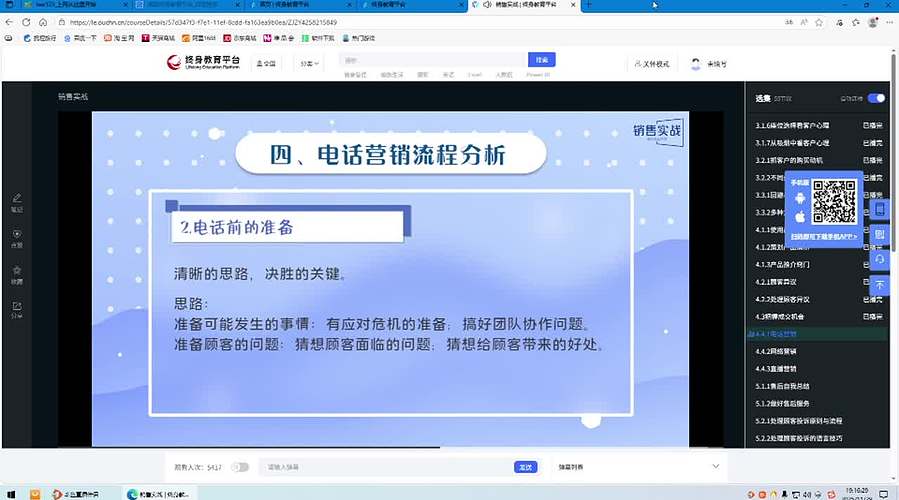Click the second icon in the player's left sidebar
The height and width of the screenshot is (500, 899).
[17, 237]
